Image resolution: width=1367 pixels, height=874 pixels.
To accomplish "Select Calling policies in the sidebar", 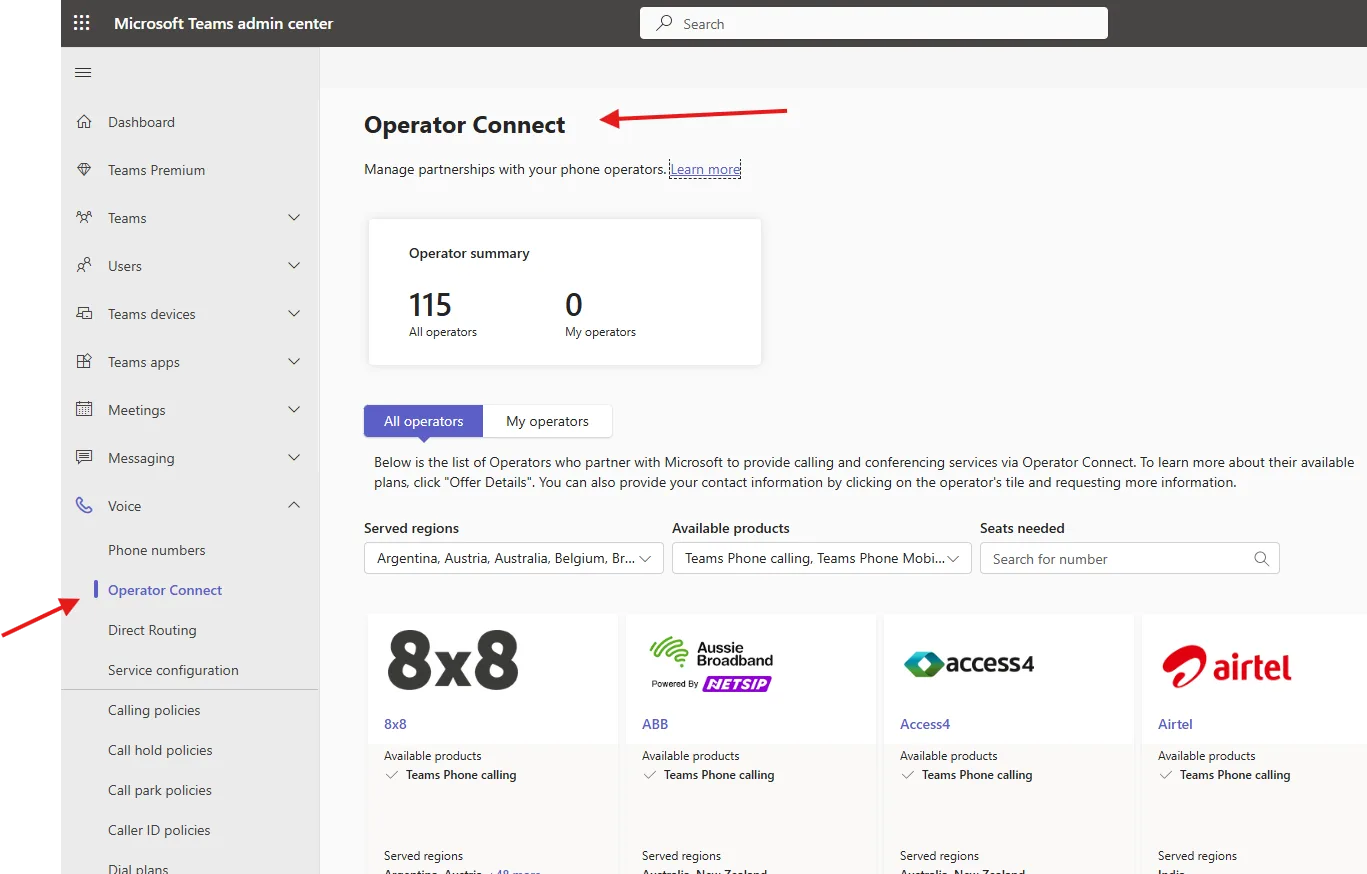I will coord(154,710).
